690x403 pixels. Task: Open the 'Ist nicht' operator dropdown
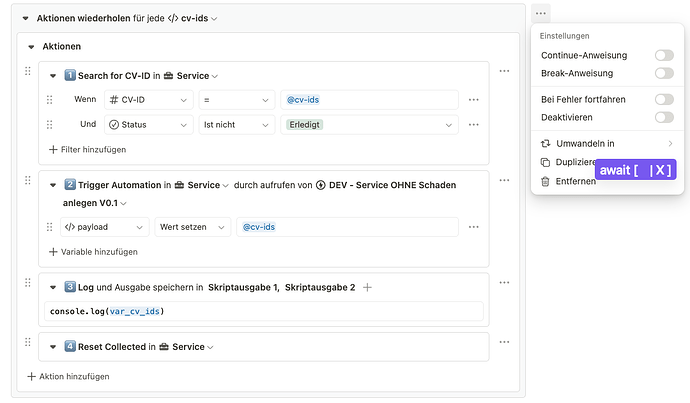tap(236, 125)
